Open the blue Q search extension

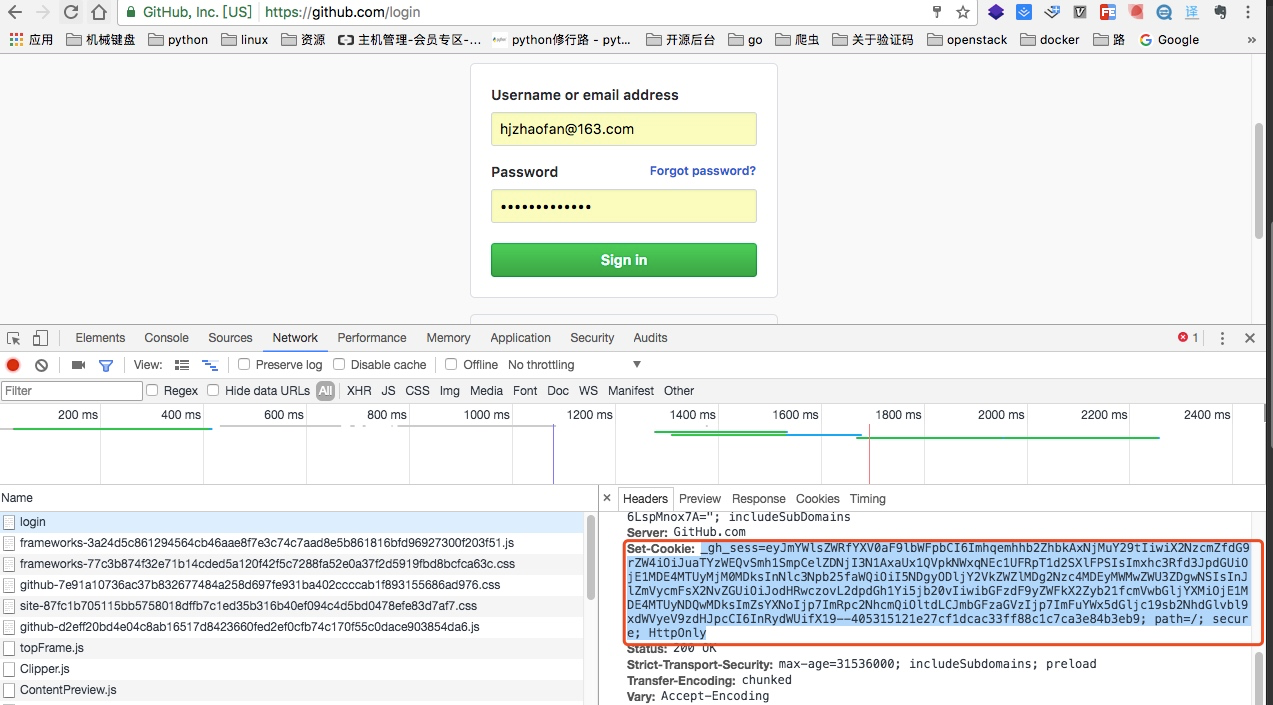(x=1164, y=13)
